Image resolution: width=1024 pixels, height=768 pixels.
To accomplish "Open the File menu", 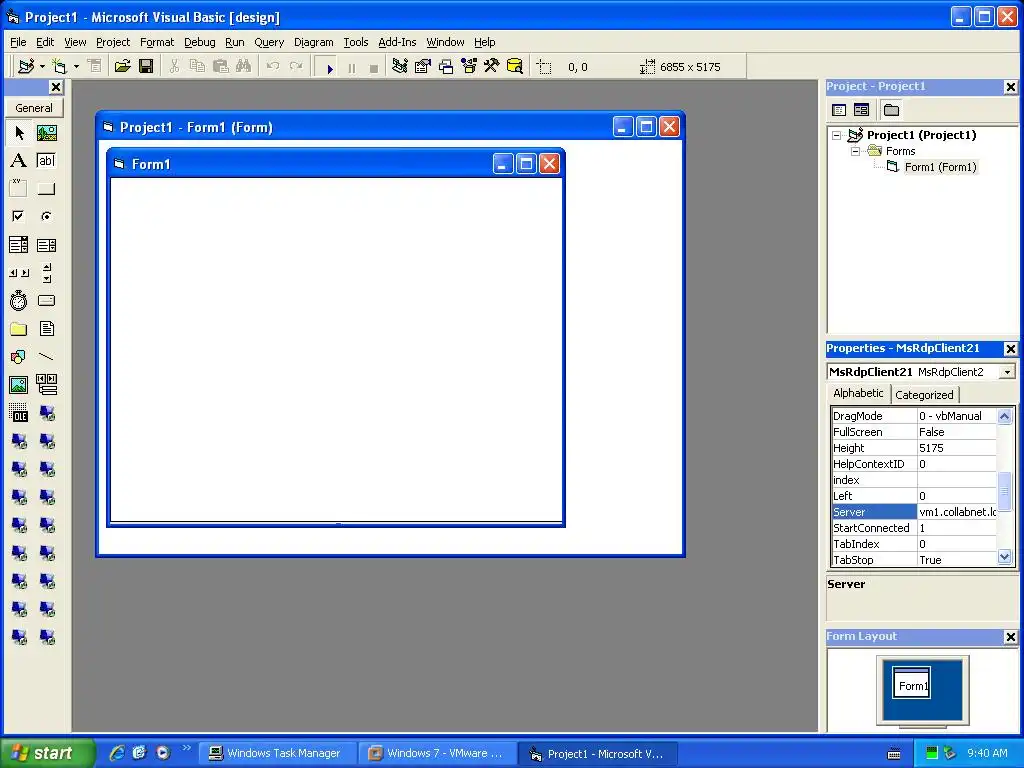I will (x=18, y=42).
